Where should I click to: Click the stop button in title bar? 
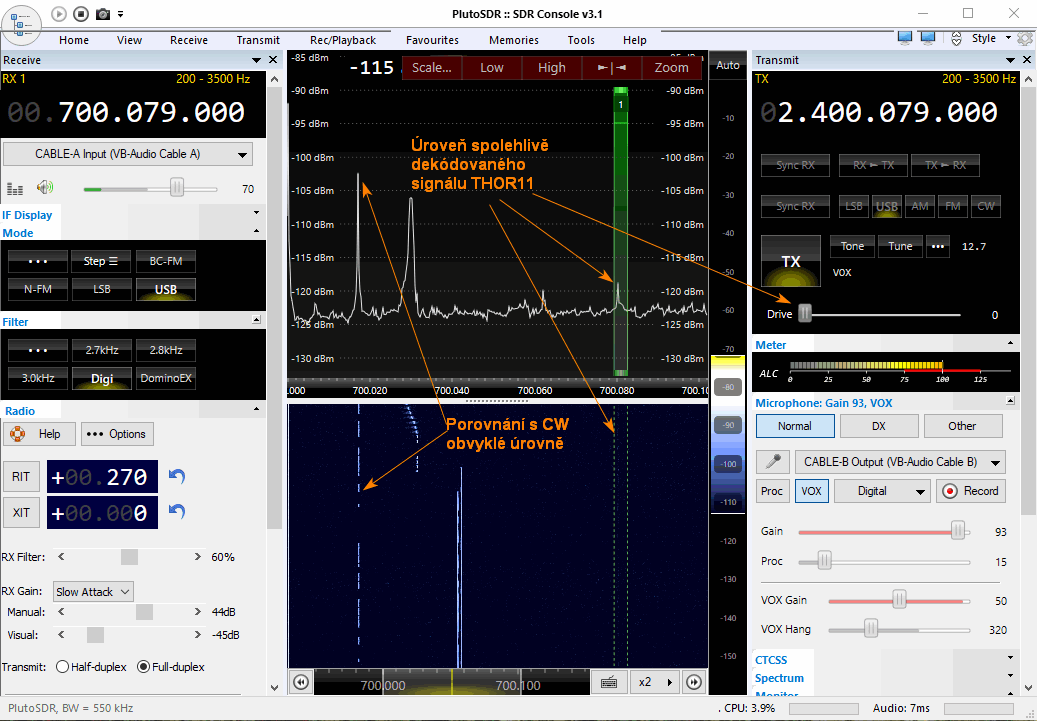click(81, 14)
